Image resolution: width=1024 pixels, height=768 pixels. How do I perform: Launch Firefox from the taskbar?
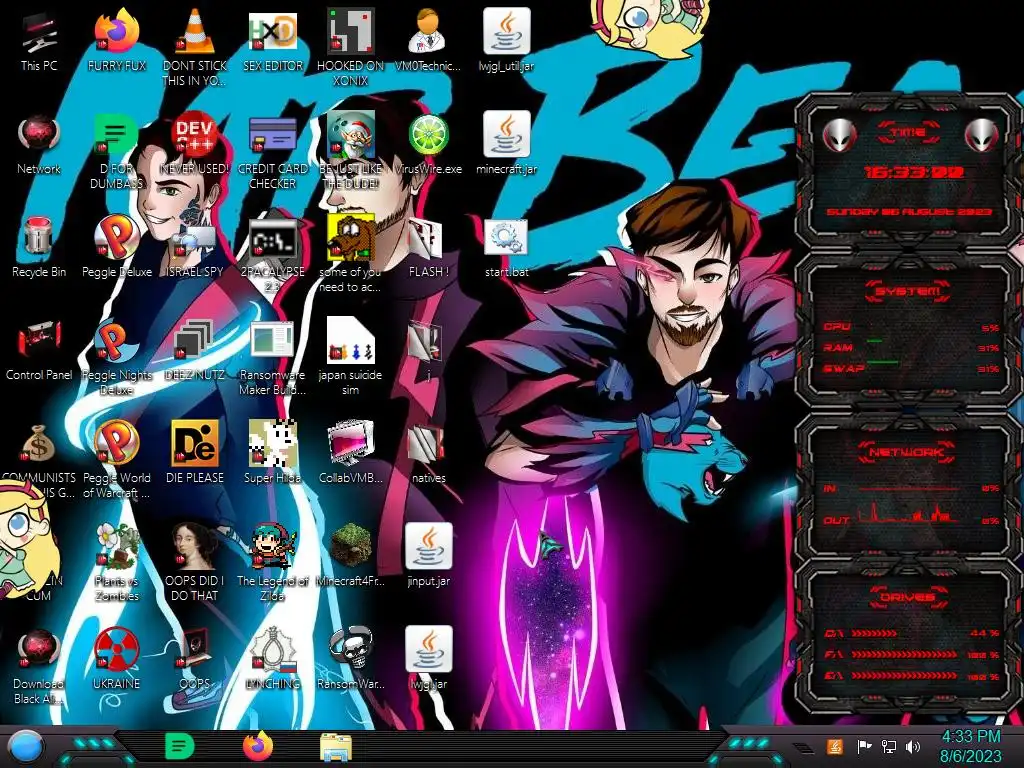pyautogui.click(x=258, y=746)
